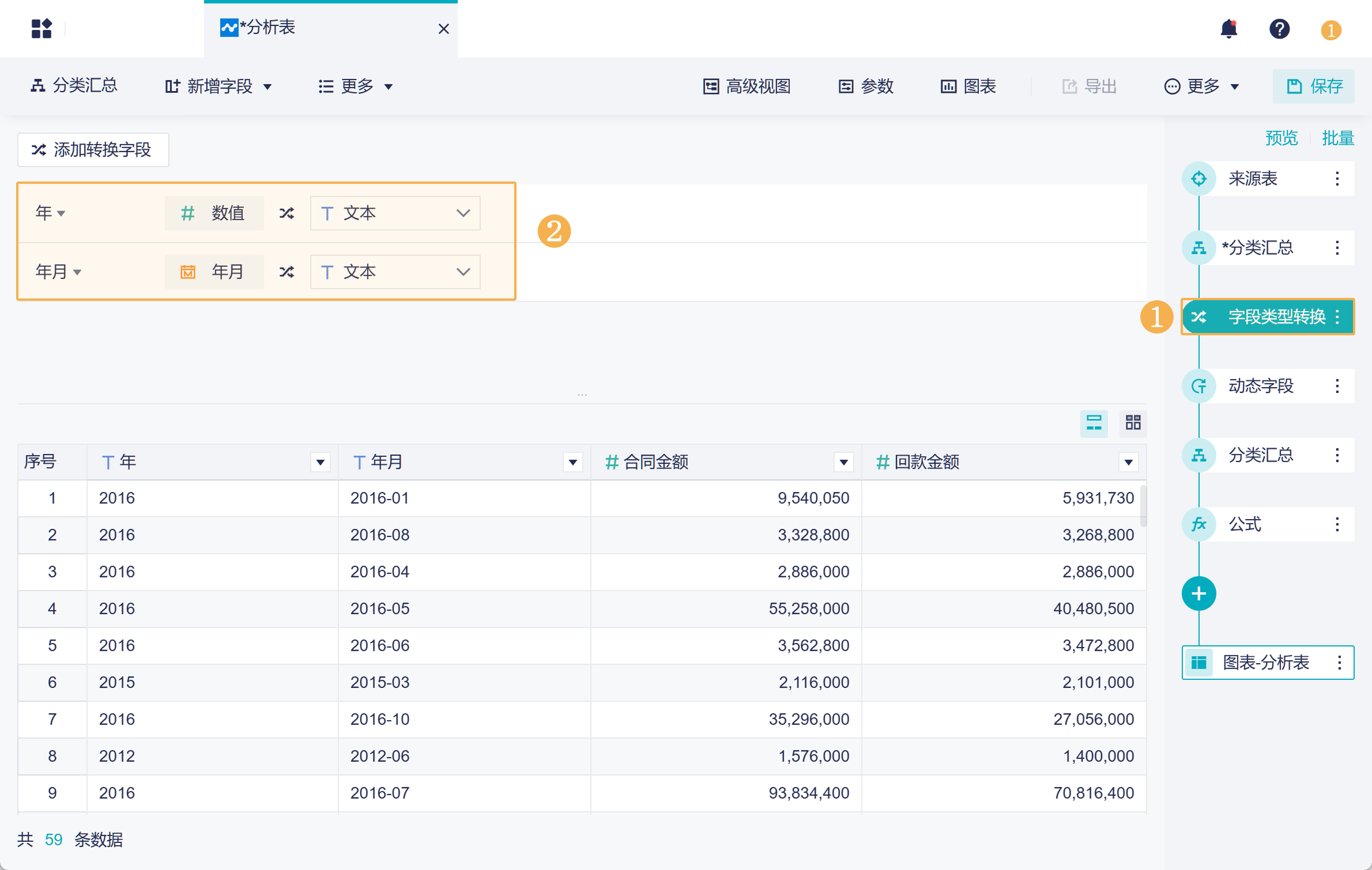Open target type 文本 dropdown for 年月 row

pos(395,271)
